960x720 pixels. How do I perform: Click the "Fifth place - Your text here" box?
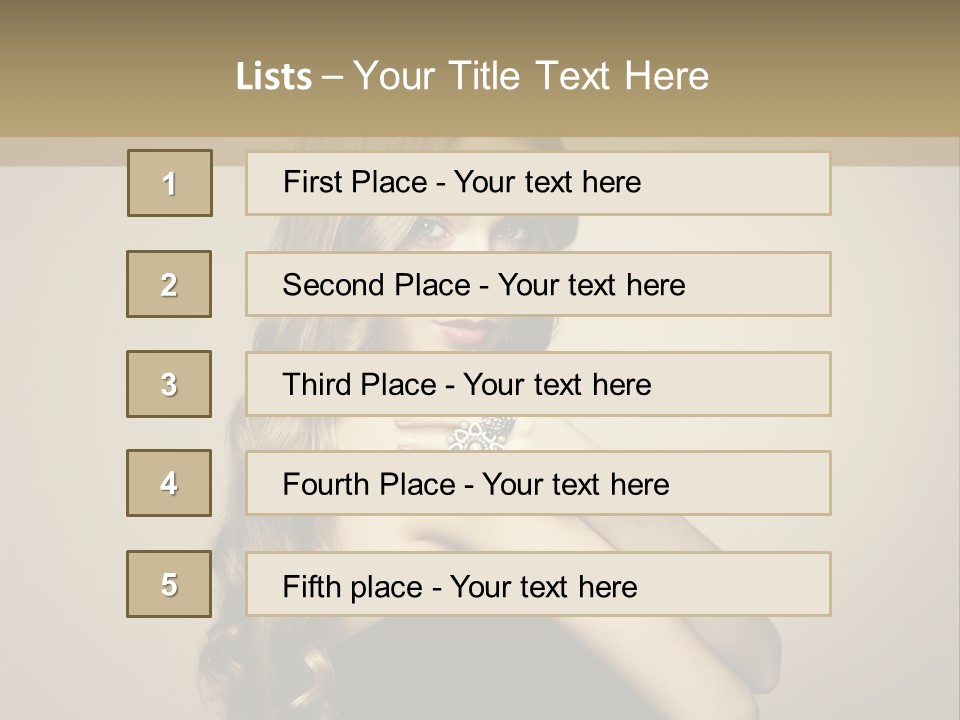538,584
